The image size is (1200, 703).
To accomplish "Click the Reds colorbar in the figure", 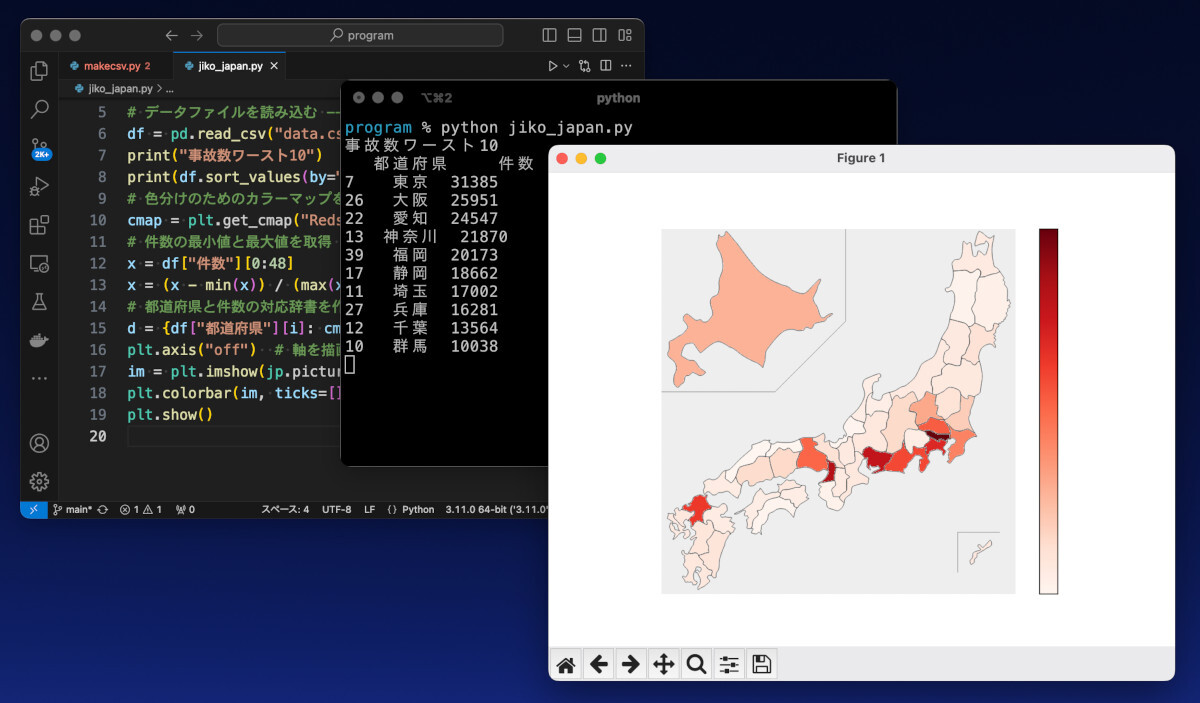I will tap(1048, 411).
